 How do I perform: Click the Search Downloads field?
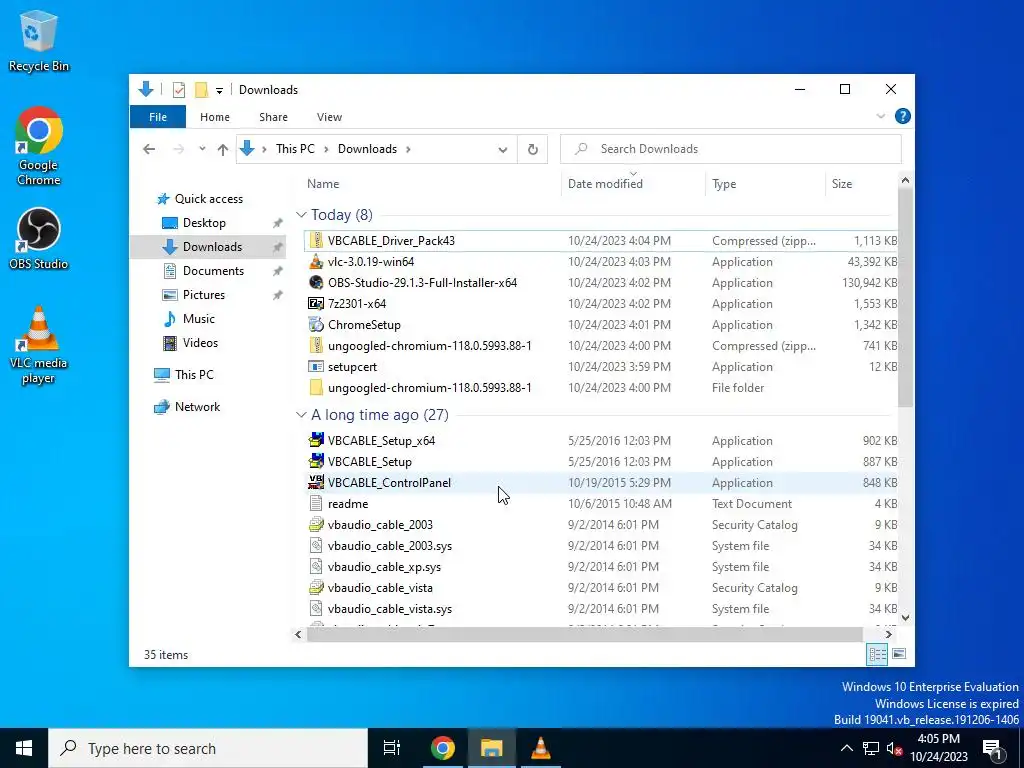(731, 149)
